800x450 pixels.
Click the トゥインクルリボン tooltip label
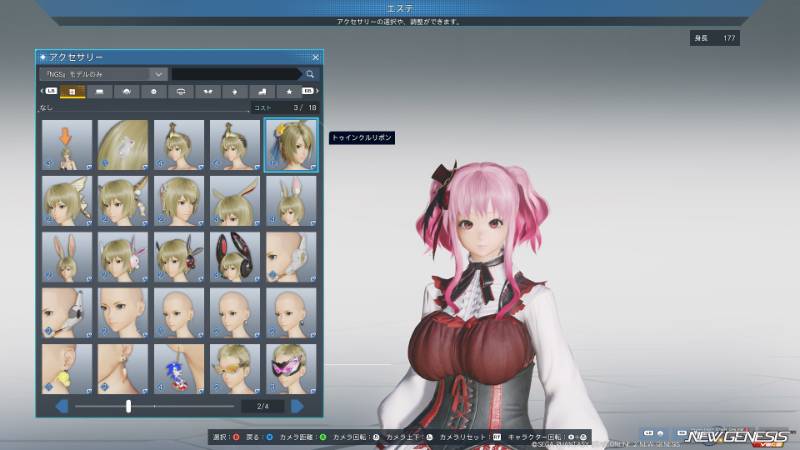click(x=362, y=138)
